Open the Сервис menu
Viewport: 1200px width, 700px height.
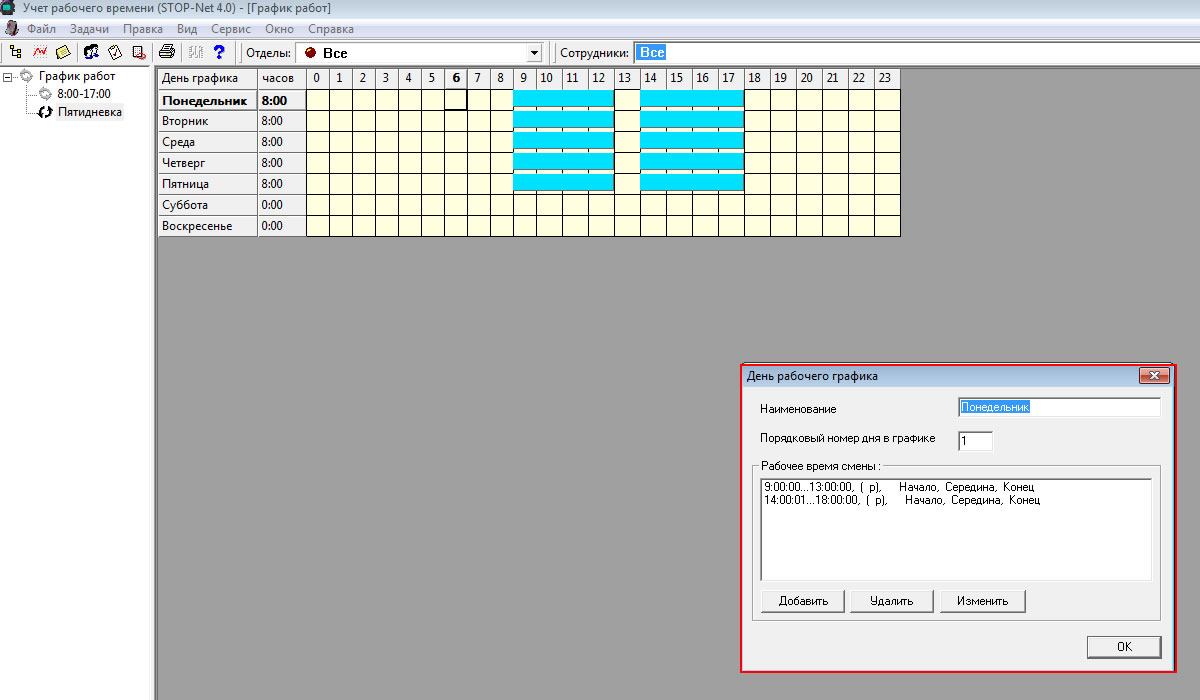click(x=230, y=29)
